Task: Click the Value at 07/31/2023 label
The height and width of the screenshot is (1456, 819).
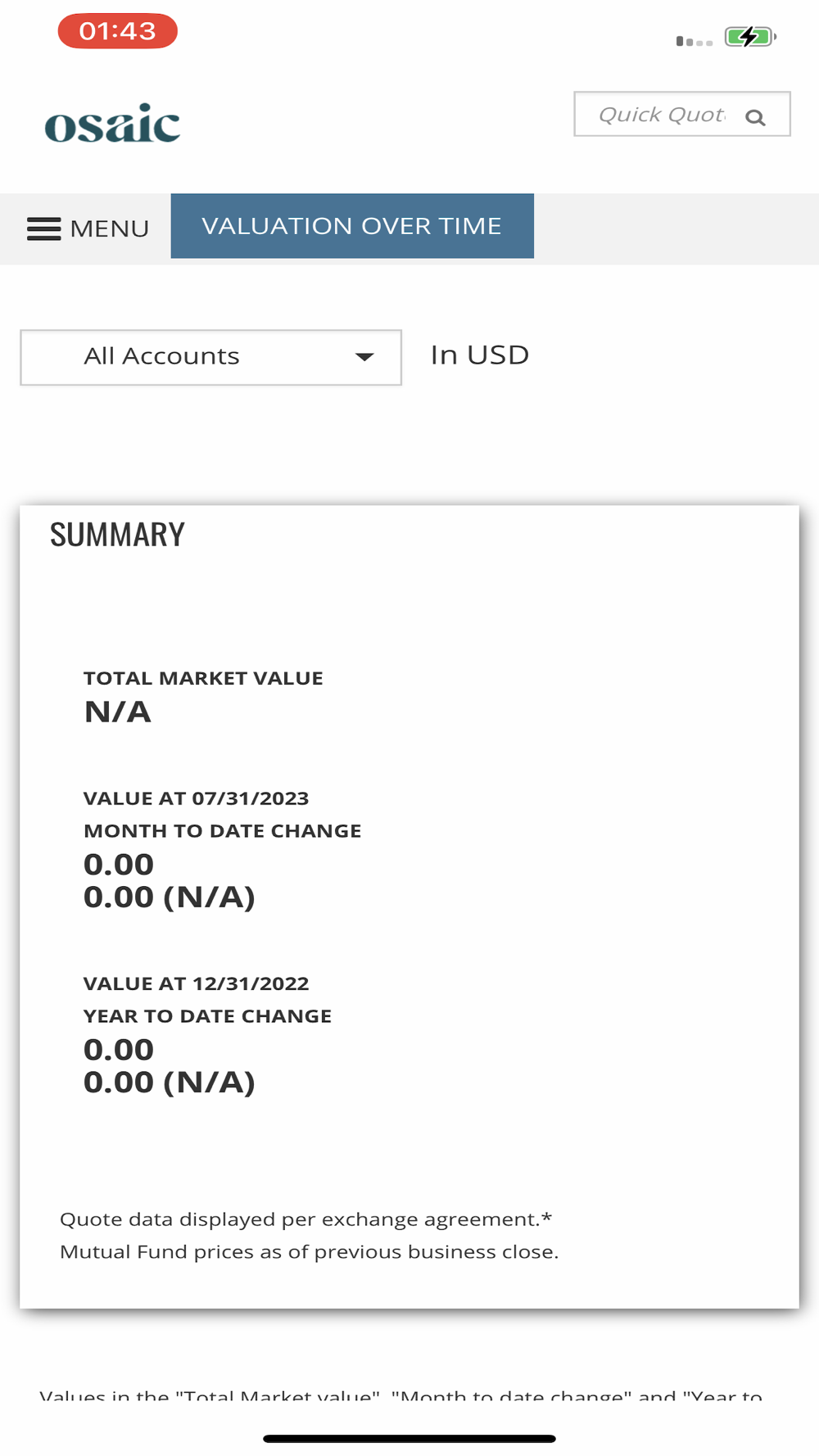Action: pyautogui.click(x=197, y=798)
